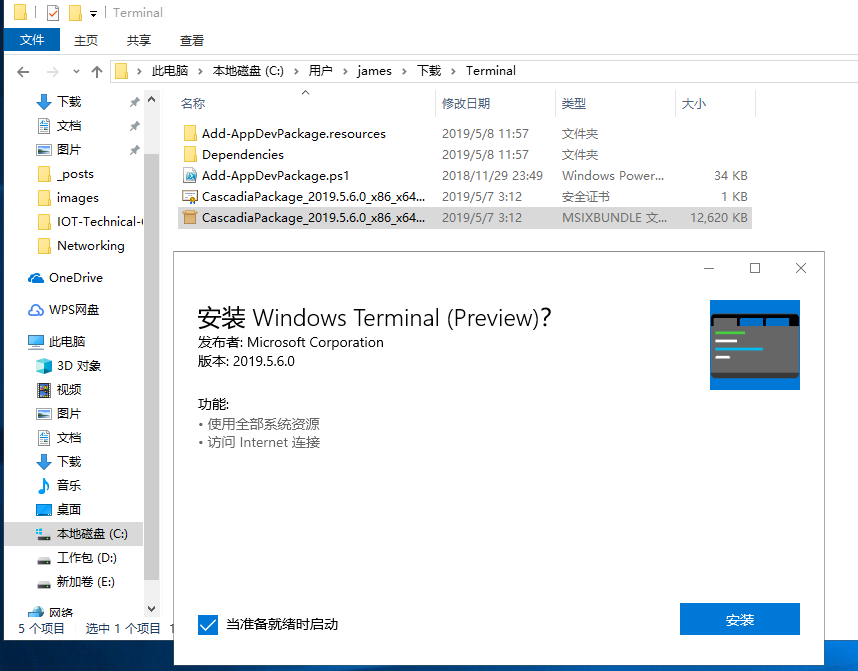This screenshot has height=671, width=858.
Task: Open 下载 under 此电脑
Action: pos(69,462)
